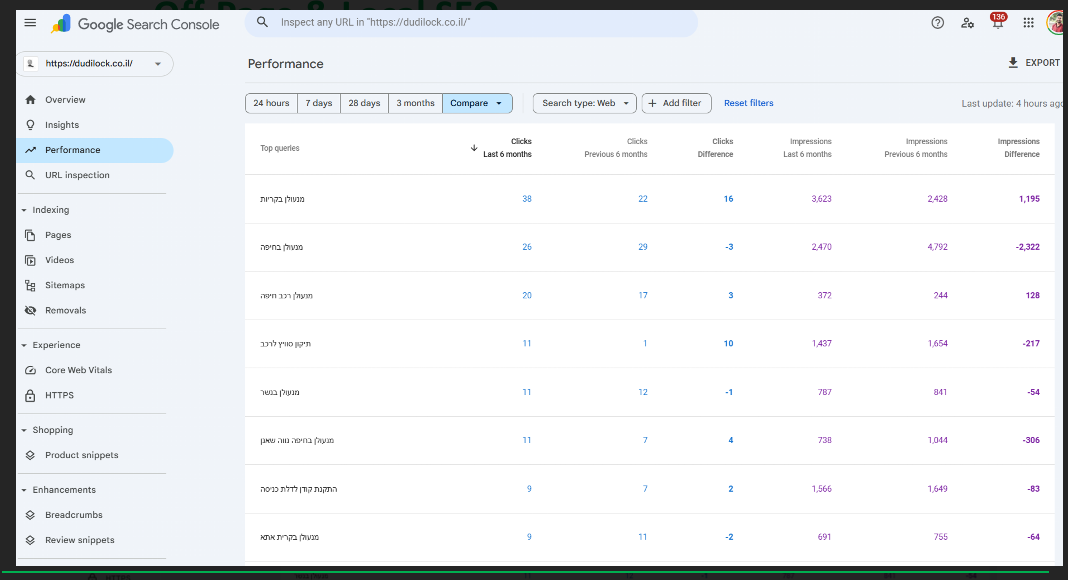Open the Search type: Web dropdown
This screenshot has width=1068, height=580.
(x=584, y=103)
